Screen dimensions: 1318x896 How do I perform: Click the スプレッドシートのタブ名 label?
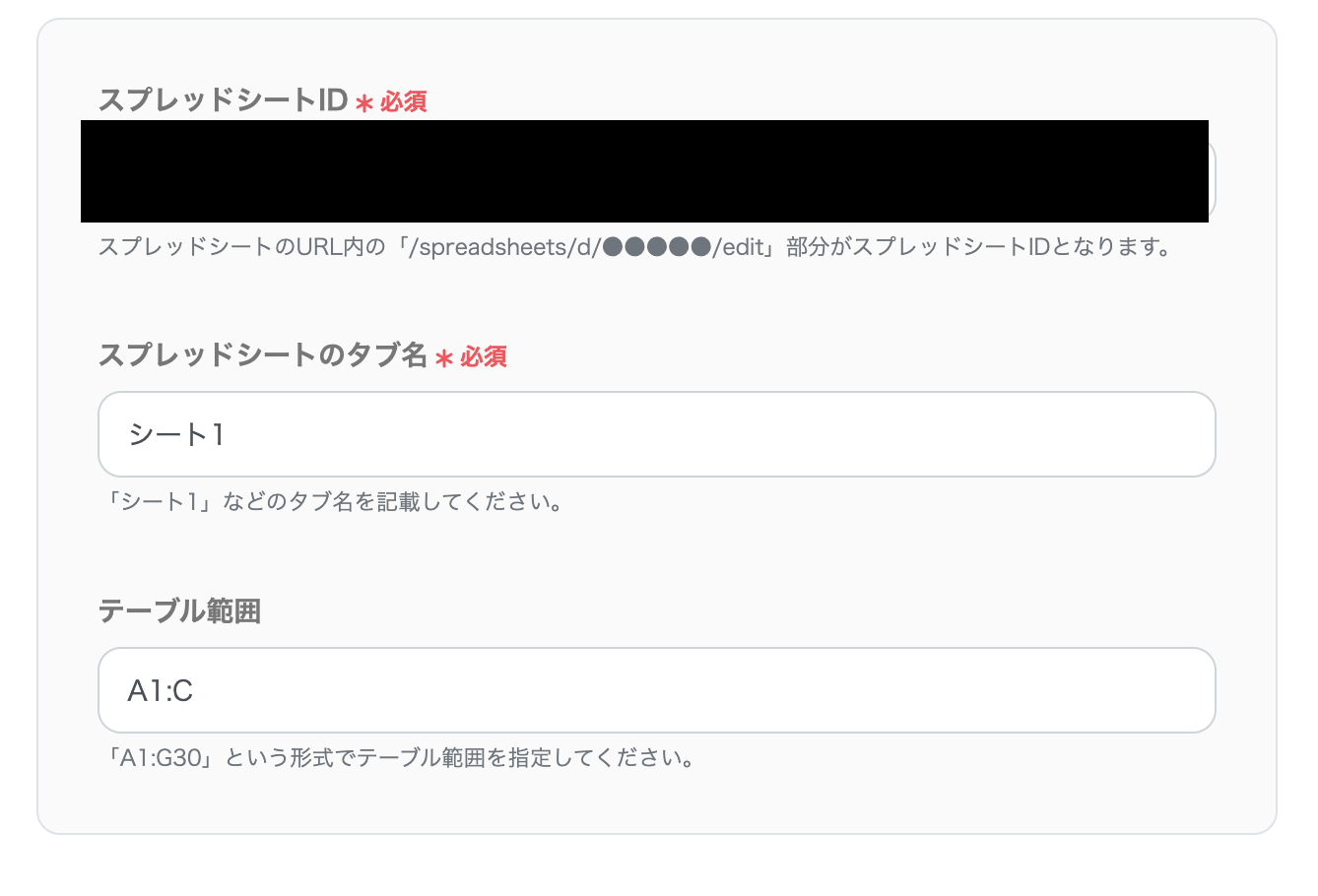click(x=261, y=356)
